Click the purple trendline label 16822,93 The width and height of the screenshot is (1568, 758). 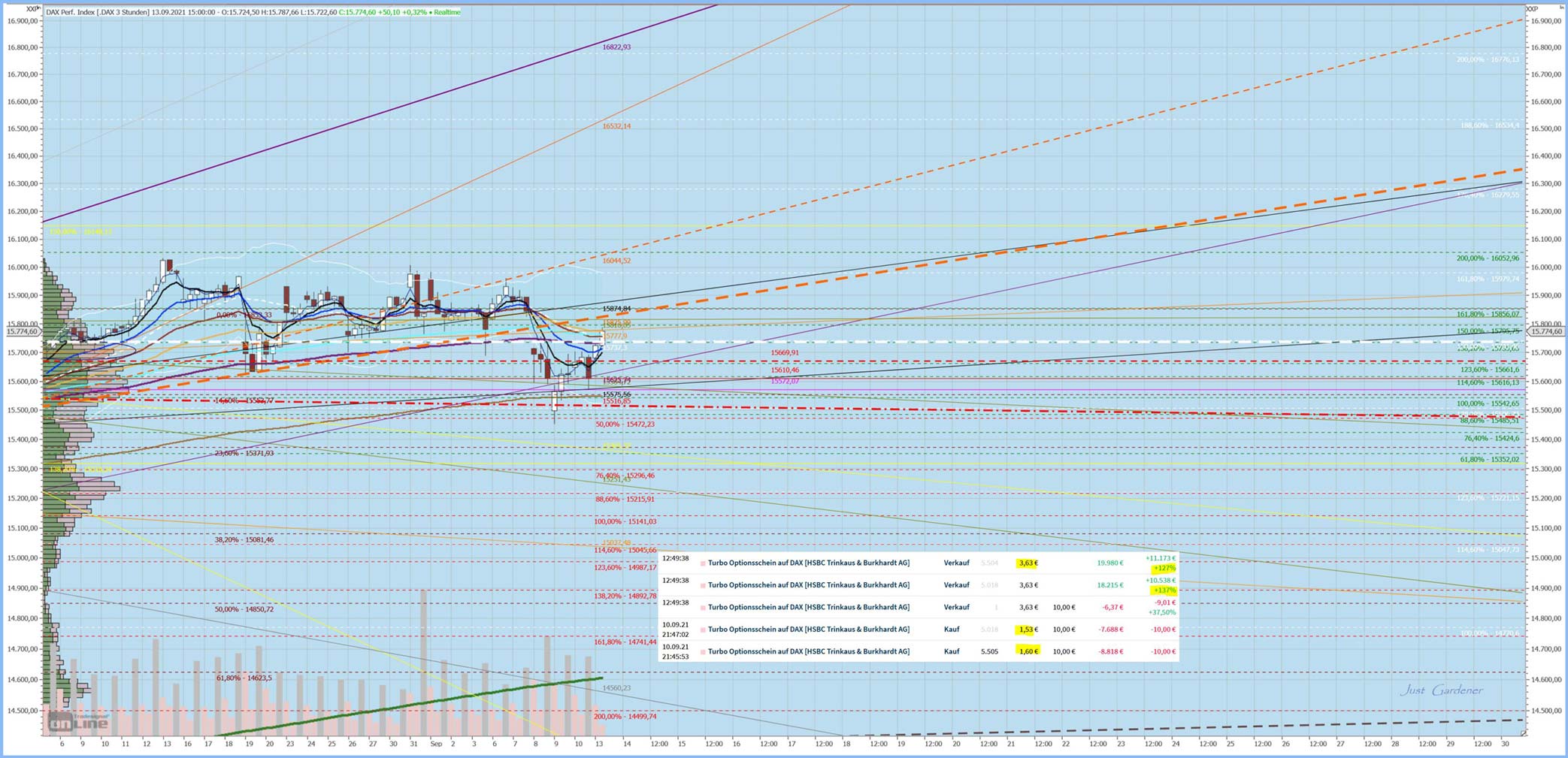(616, 47)
